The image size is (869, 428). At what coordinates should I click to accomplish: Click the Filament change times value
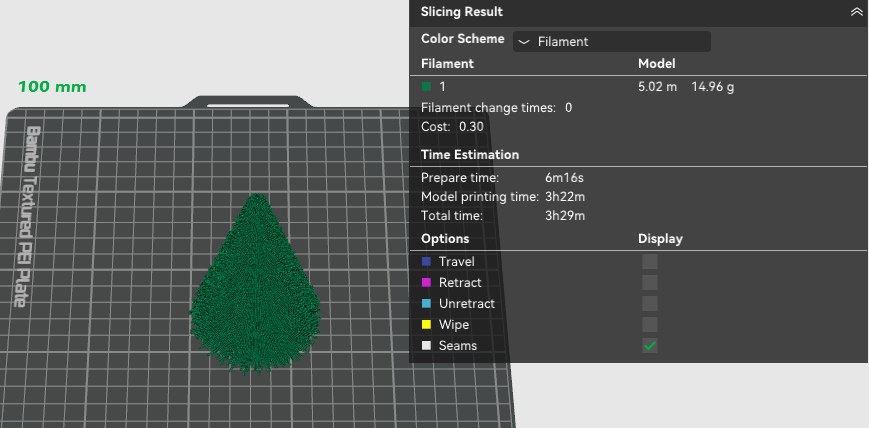coord(569,108)
